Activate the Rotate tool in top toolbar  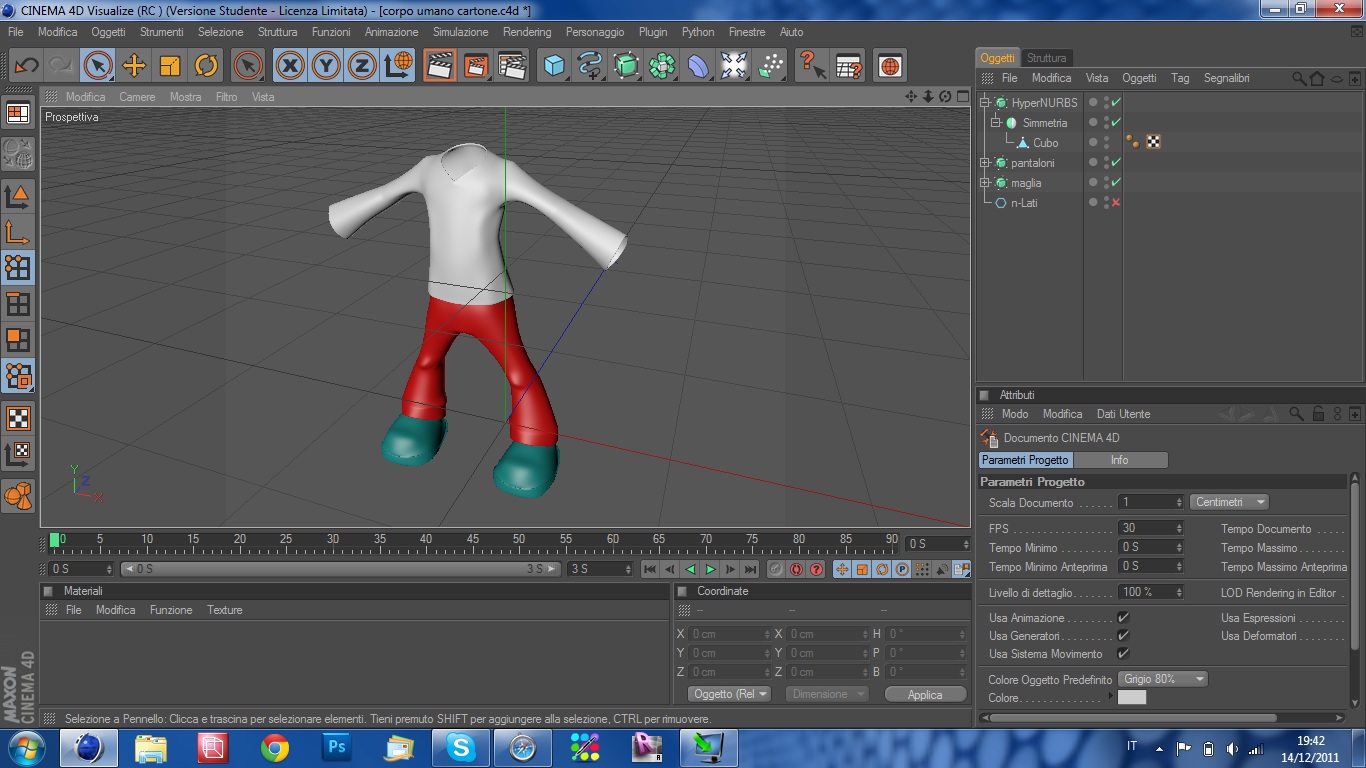206,66
